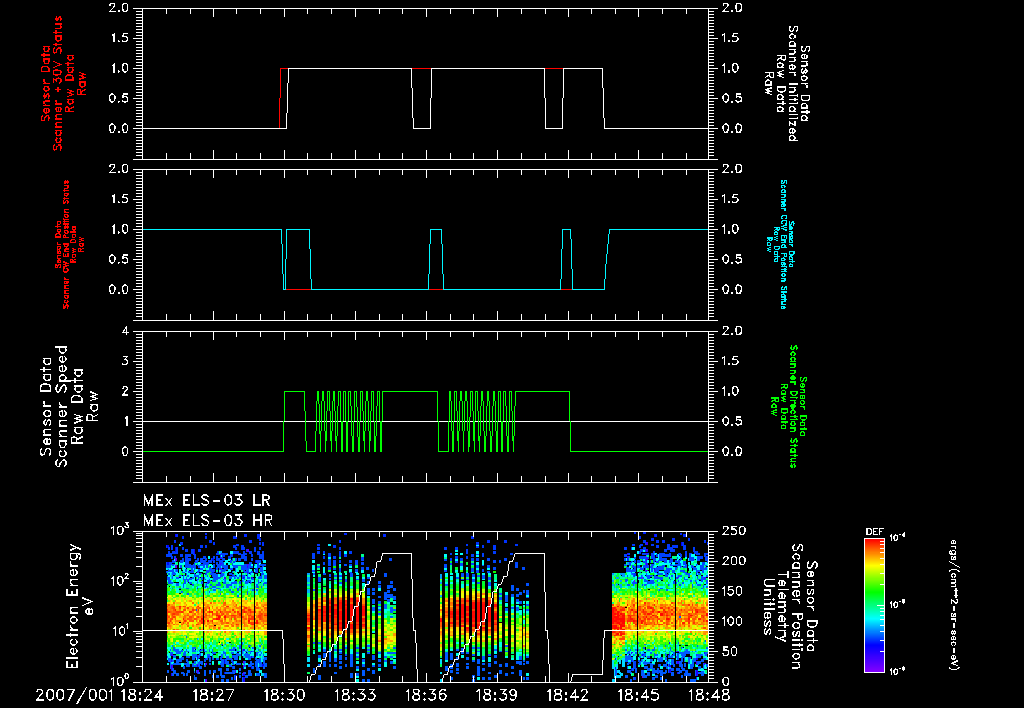Screen dimensions: 1024x708
Task: Click the 'MEx ELS-03 LR' label
Action: (x=206, y=501)
